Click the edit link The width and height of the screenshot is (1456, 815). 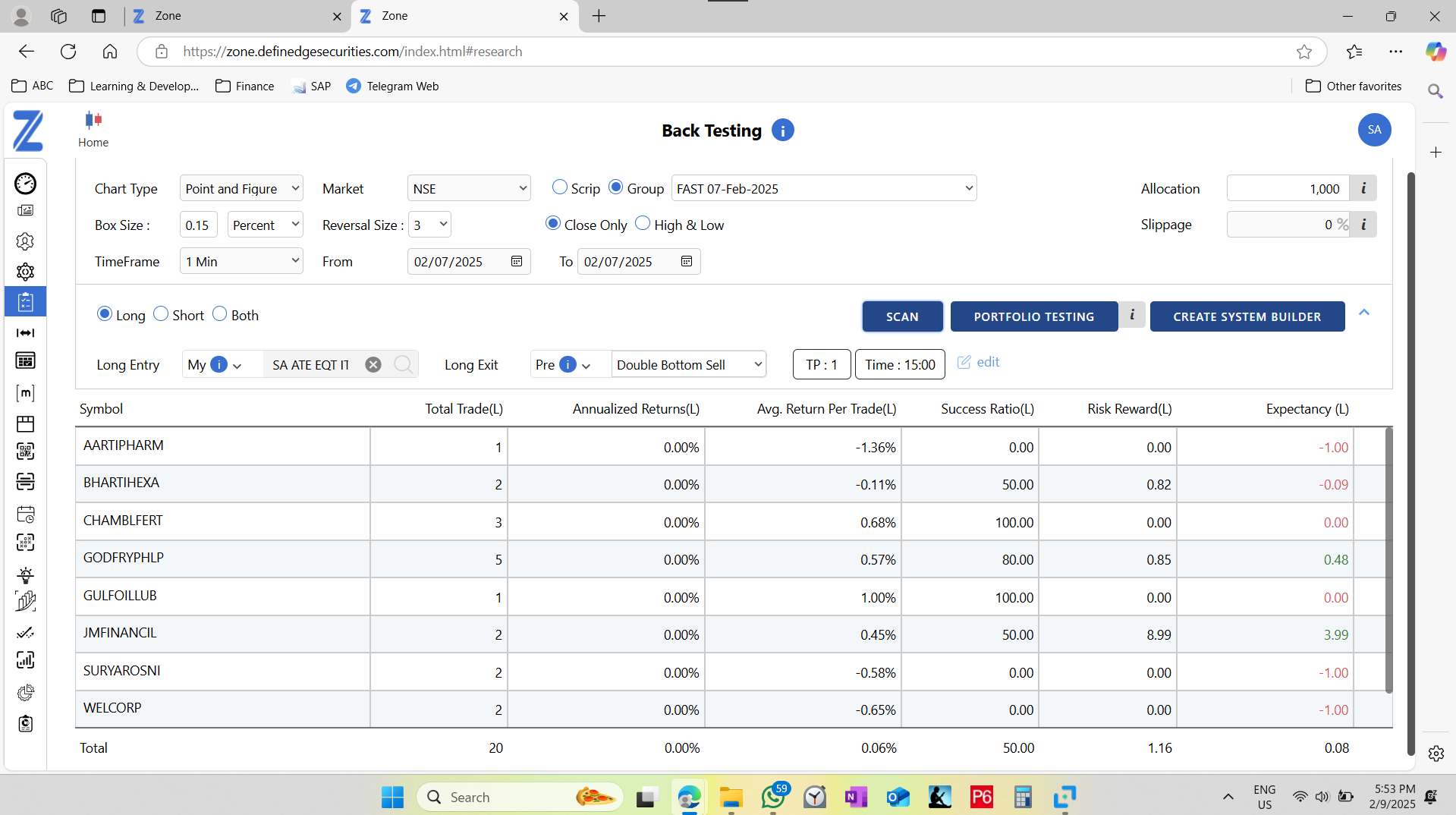click(x=979, y=362)
